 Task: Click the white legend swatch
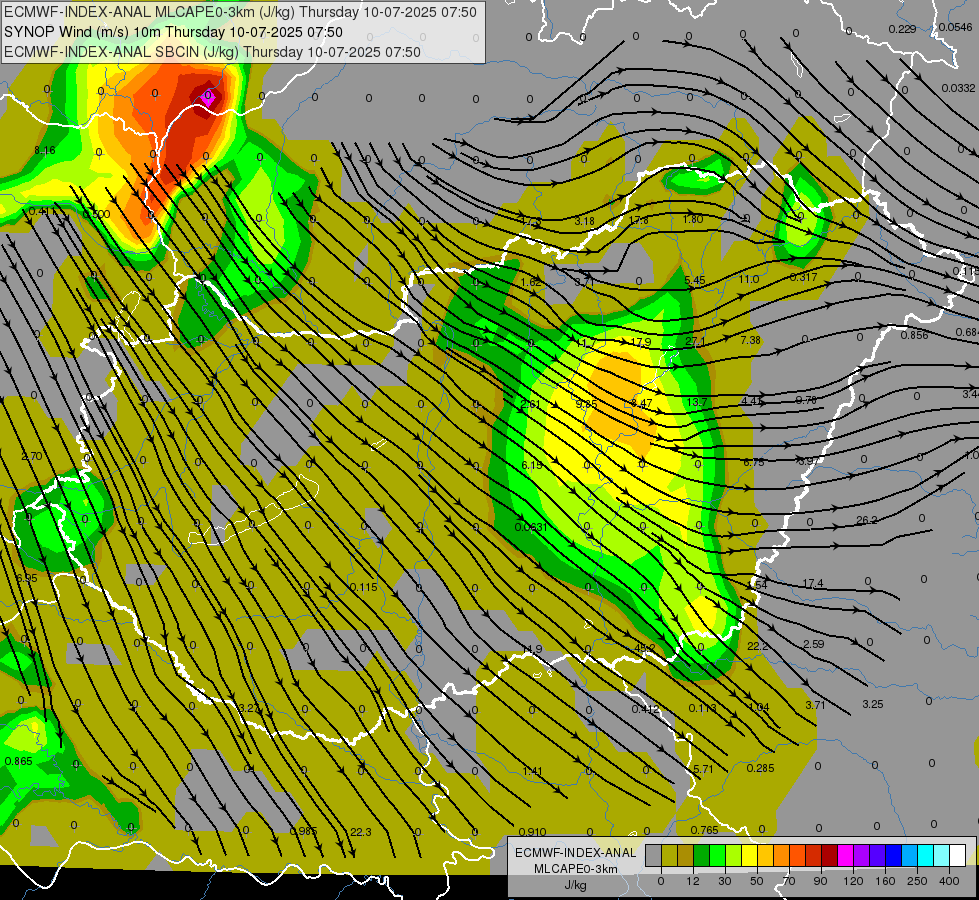pyautogui.click(x=958, y=856)
